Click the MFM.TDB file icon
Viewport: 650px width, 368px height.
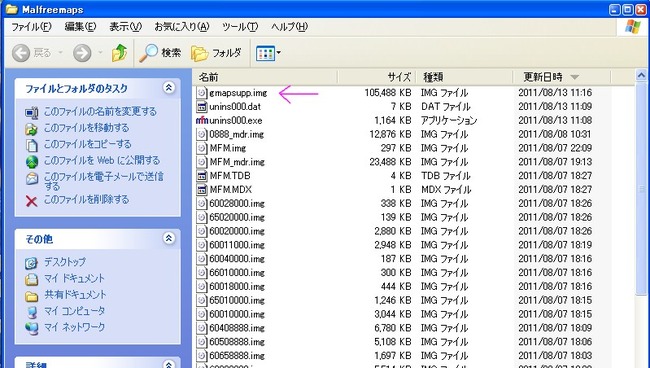click(x=202, y=176)
